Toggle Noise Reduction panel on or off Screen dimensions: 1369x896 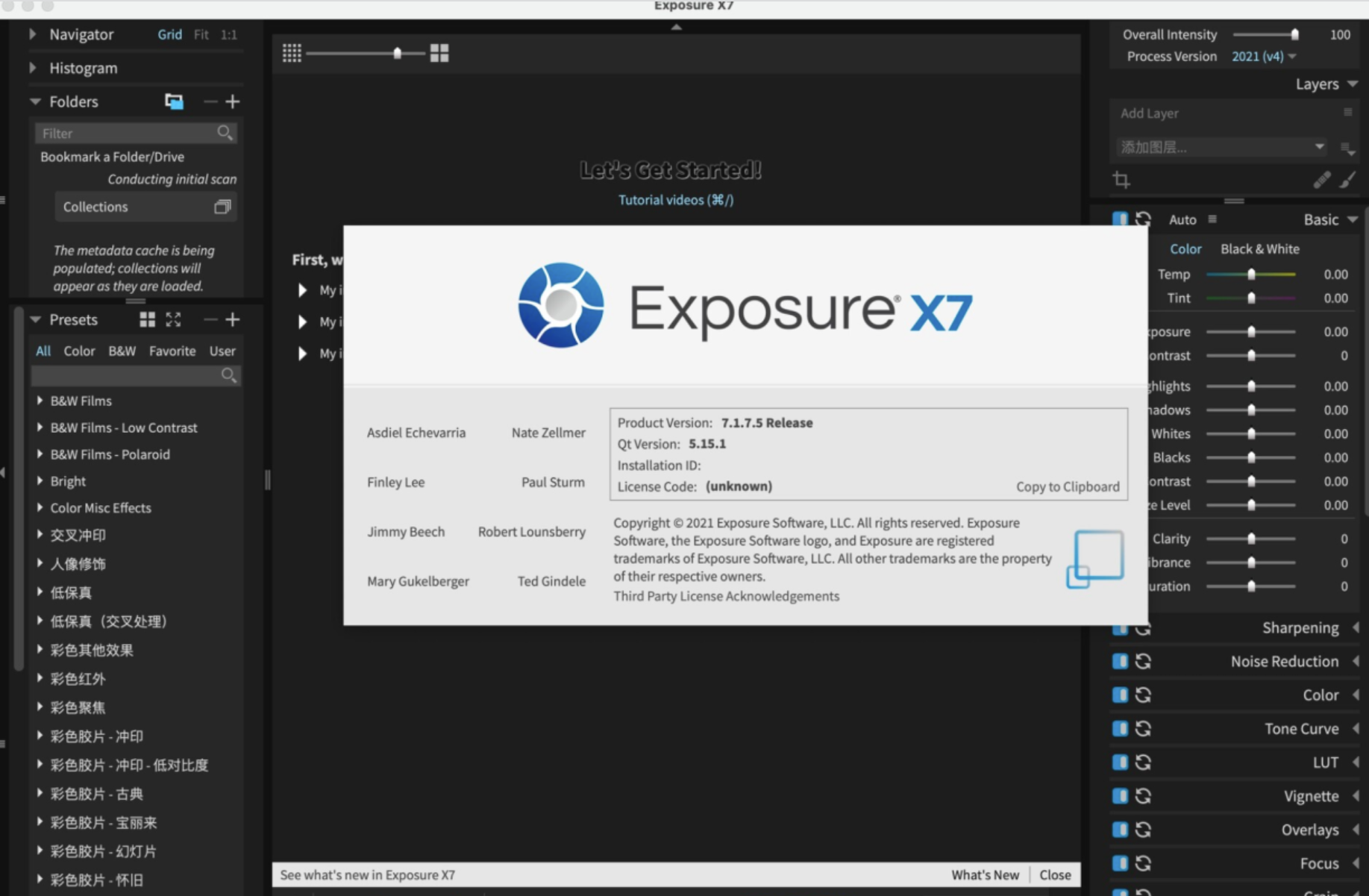tap(1120, 662)
